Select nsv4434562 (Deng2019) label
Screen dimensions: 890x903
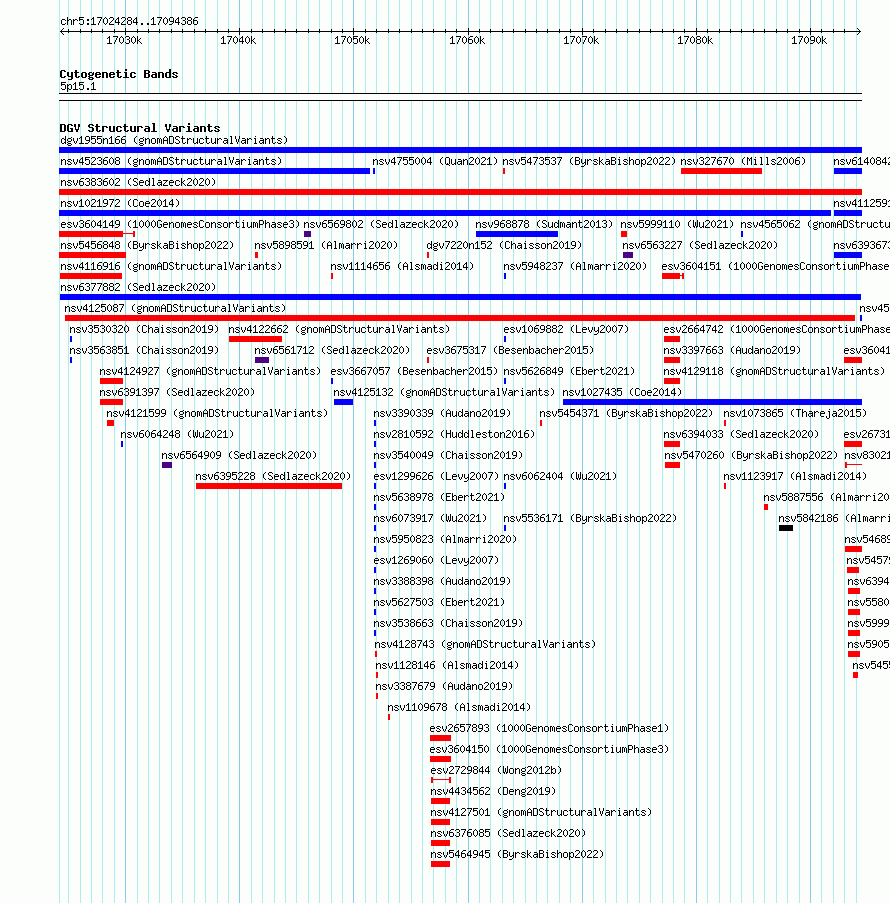click(493, 792)
